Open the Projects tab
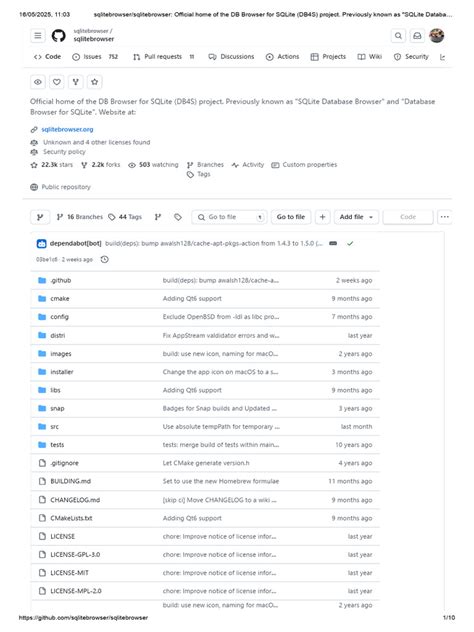Screen dimensions: 474x632 coord(328,57)
